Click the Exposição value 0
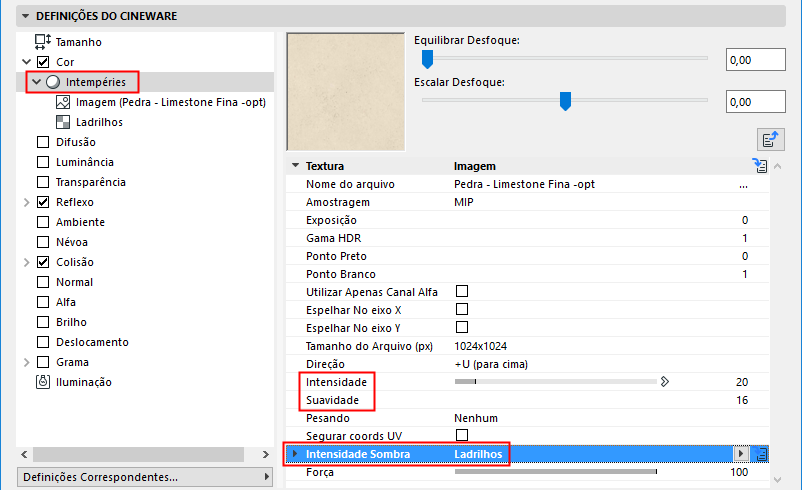The image size is (802, 490). (x=745, y=220)
